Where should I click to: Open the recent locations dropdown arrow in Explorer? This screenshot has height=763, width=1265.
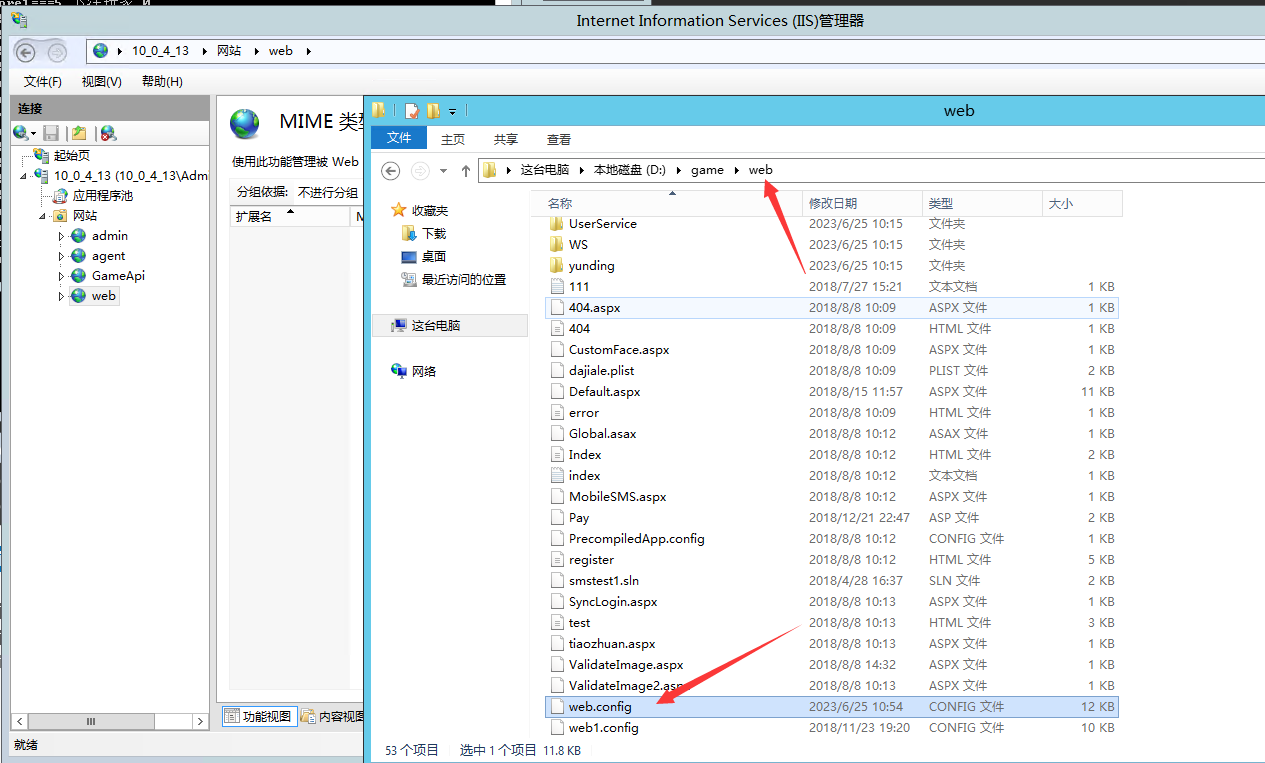444,171
